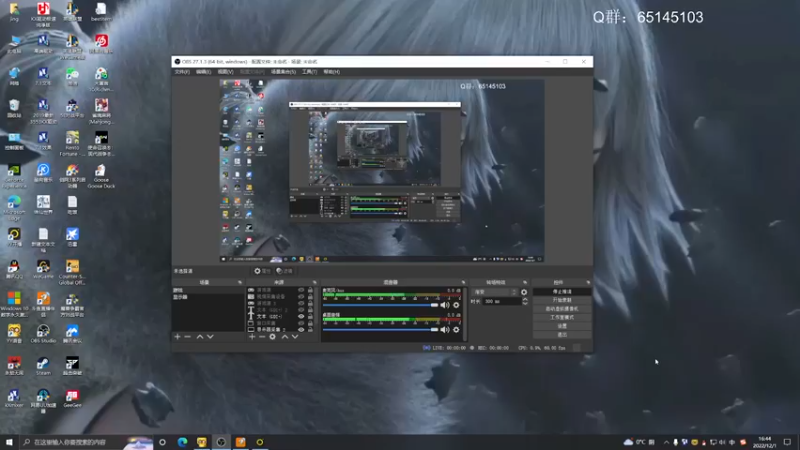
Task: Toggle lock on 显示器采集 2 source
Action: [x=310, y=330]
